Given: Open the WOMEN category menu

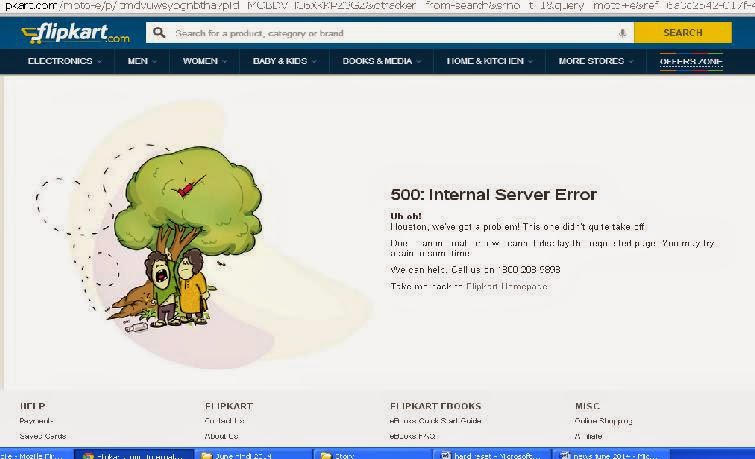Looking at the screenshot, I should (205, 61).
